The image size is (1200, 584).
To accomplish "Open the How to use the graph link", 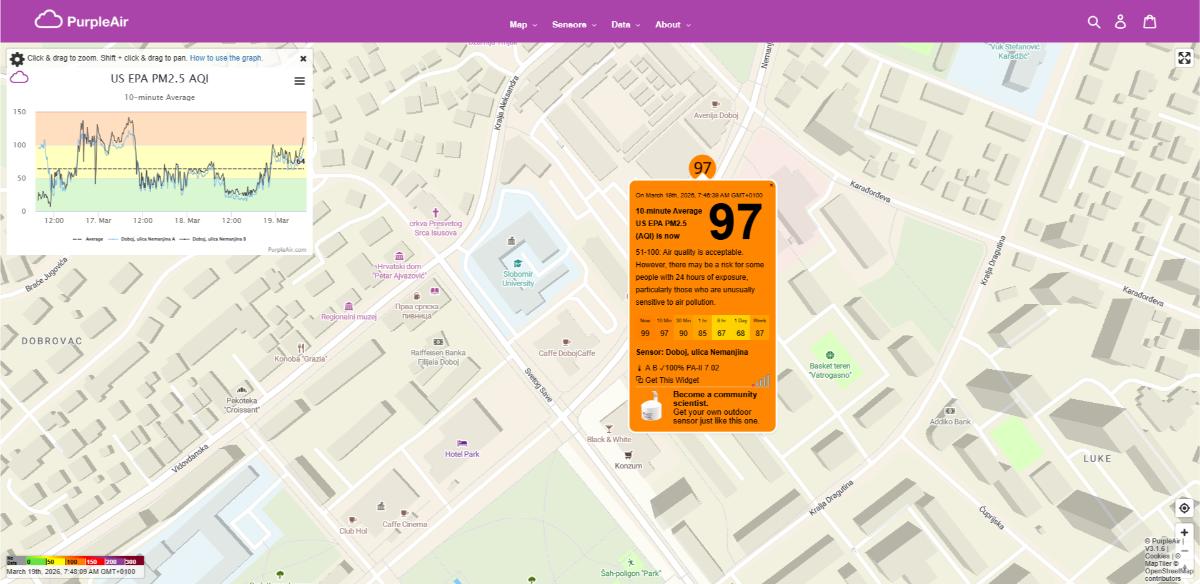I will point(226,58).
